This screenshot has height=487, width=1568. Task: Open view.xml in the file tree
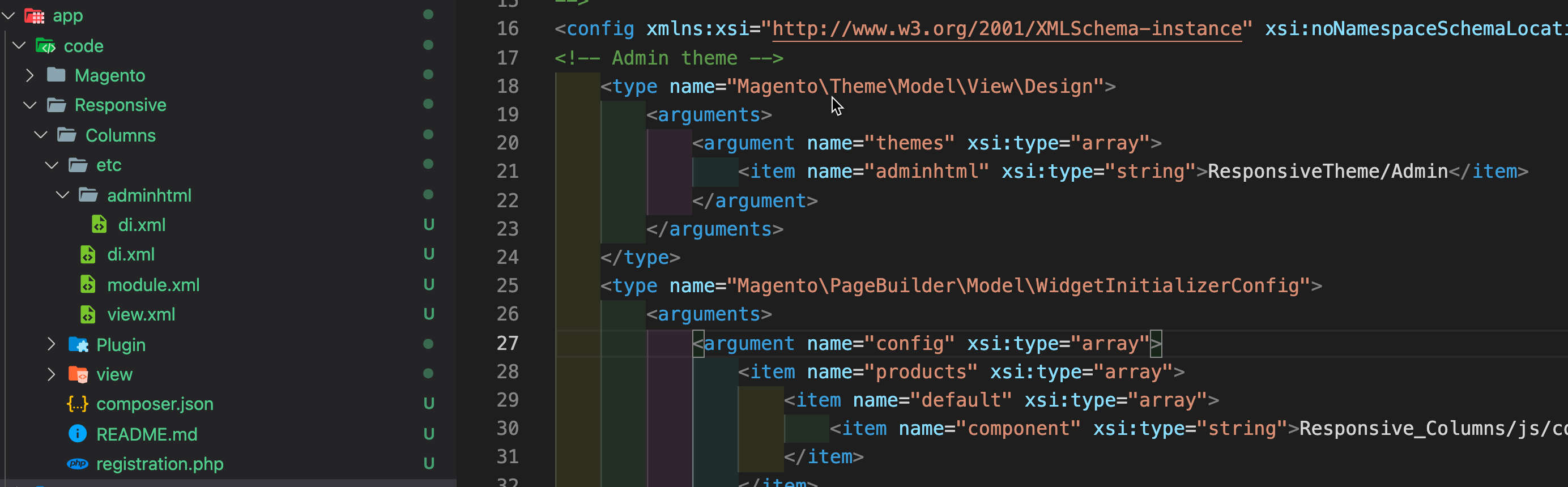tap(140, 315)
